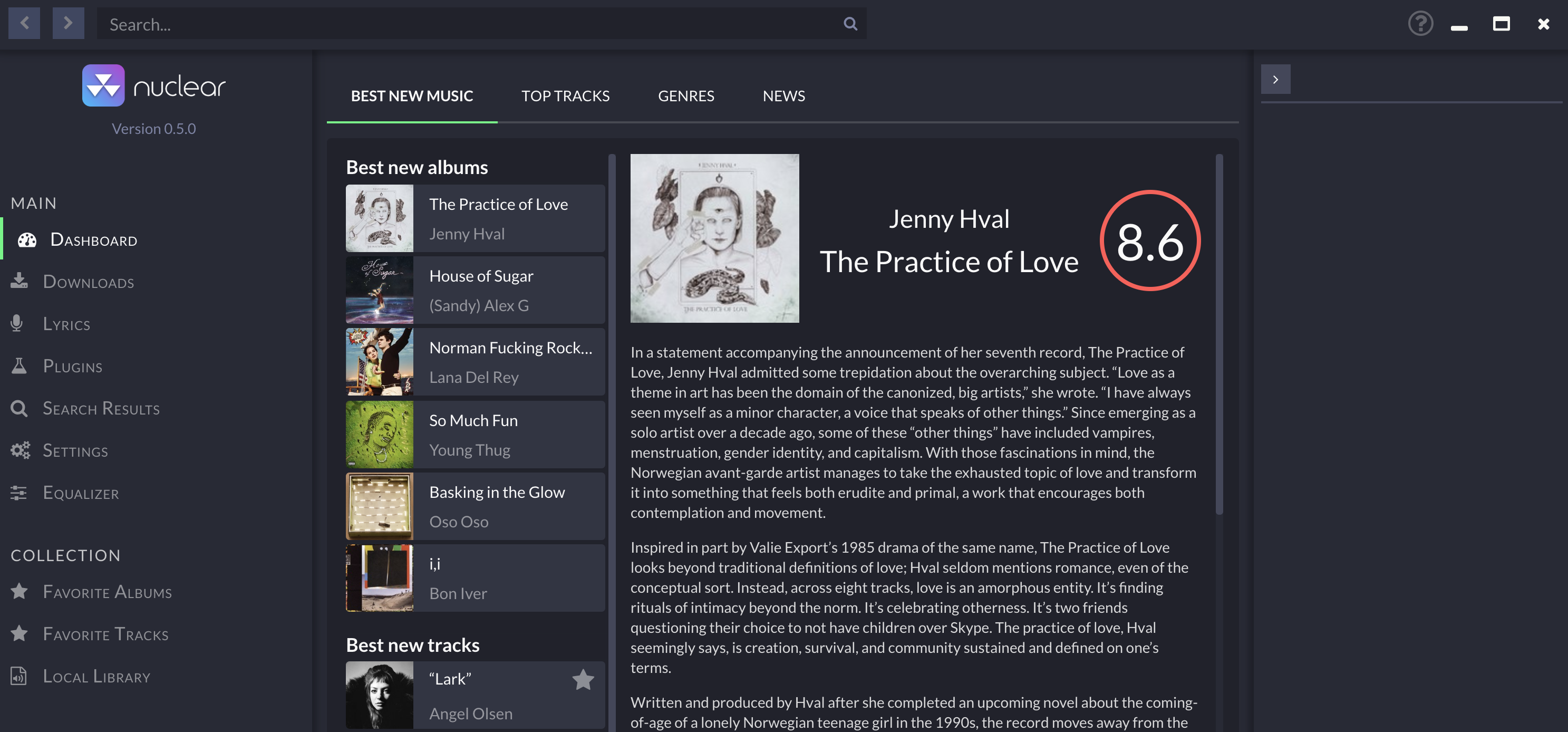Click the forward navigation arrow
Screen dimensions: 1568x732
tap(68, 23)
